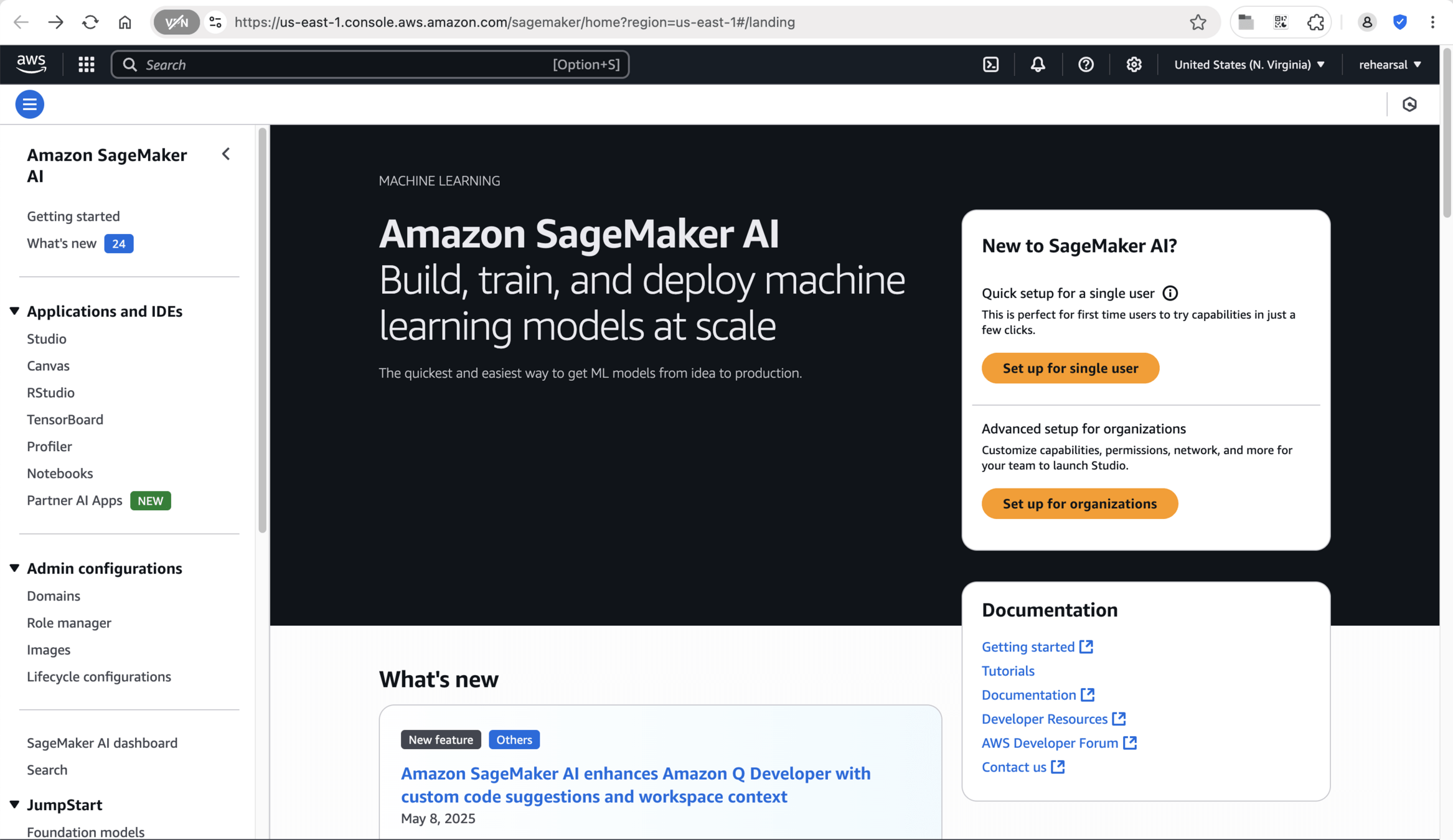Click the hexagon panel icon at right
The width and height of the screenshot is (1453, 840).
click(1409, 105)
